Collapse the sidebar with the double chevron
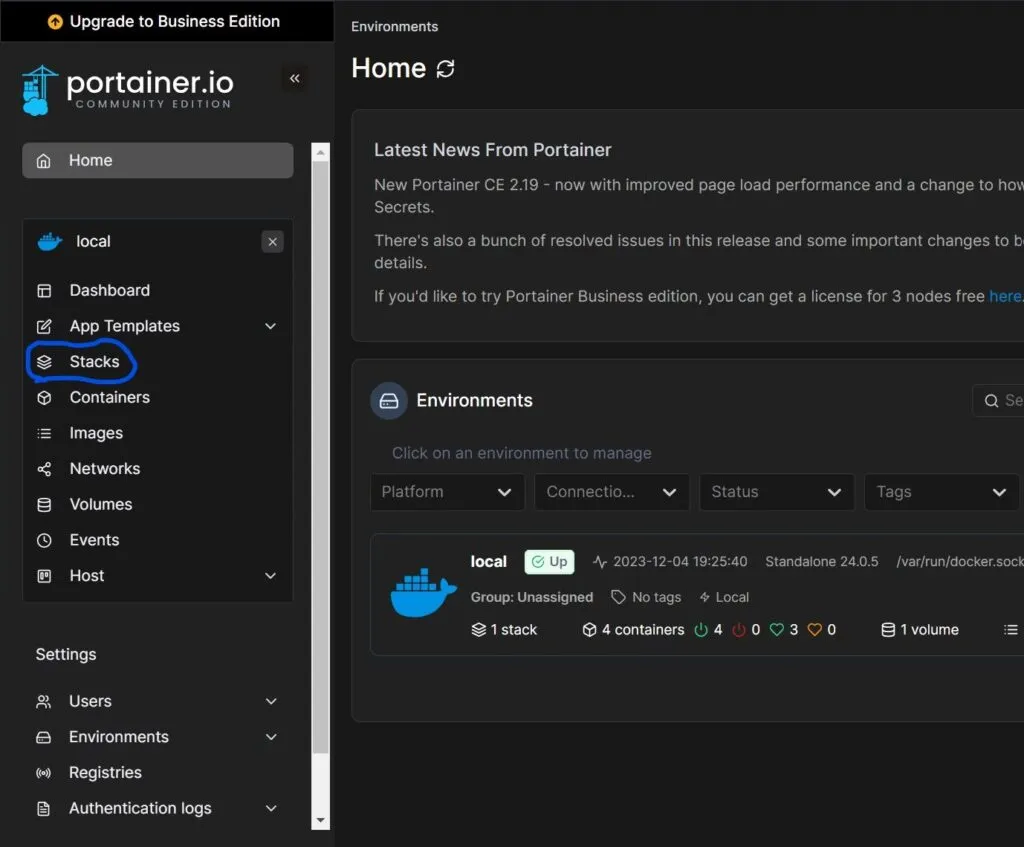 click(294, 78)
